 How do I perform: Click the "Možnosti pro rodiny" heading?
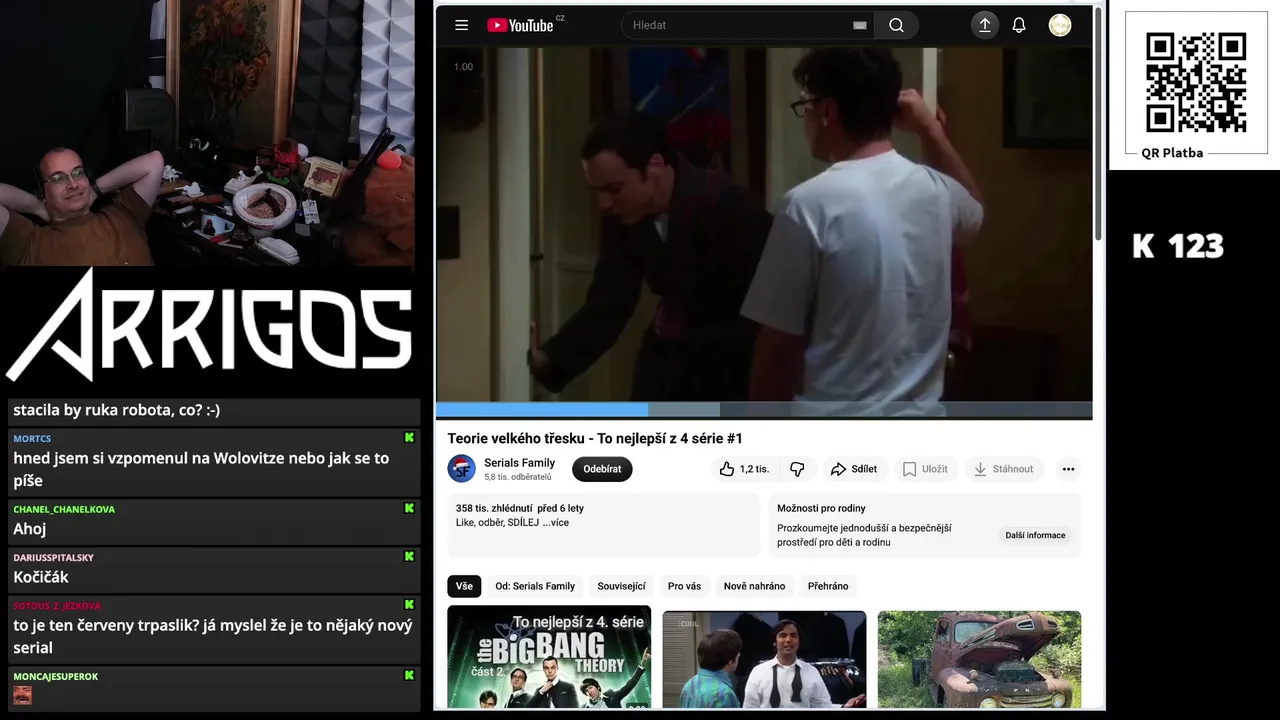tap(821, 508)
